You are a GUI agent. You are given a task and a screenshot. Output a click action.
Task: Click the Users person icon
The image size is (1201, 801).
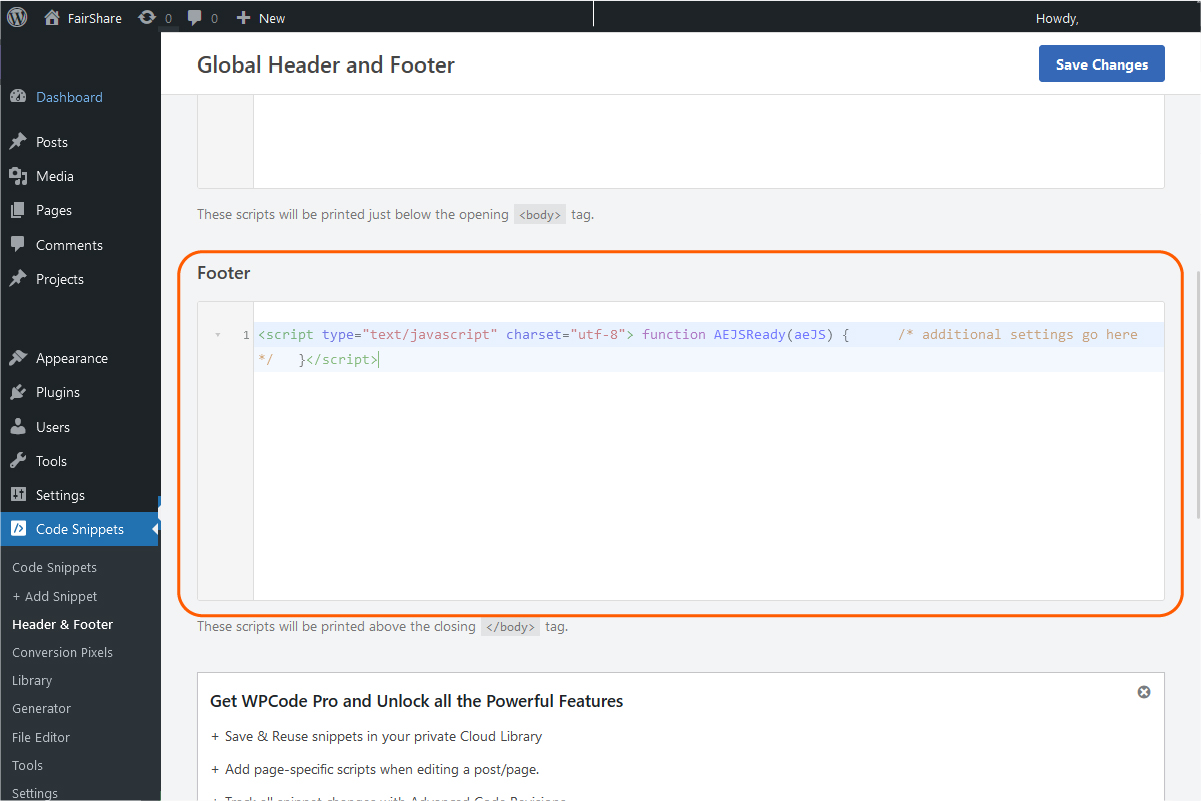point(18,427)
